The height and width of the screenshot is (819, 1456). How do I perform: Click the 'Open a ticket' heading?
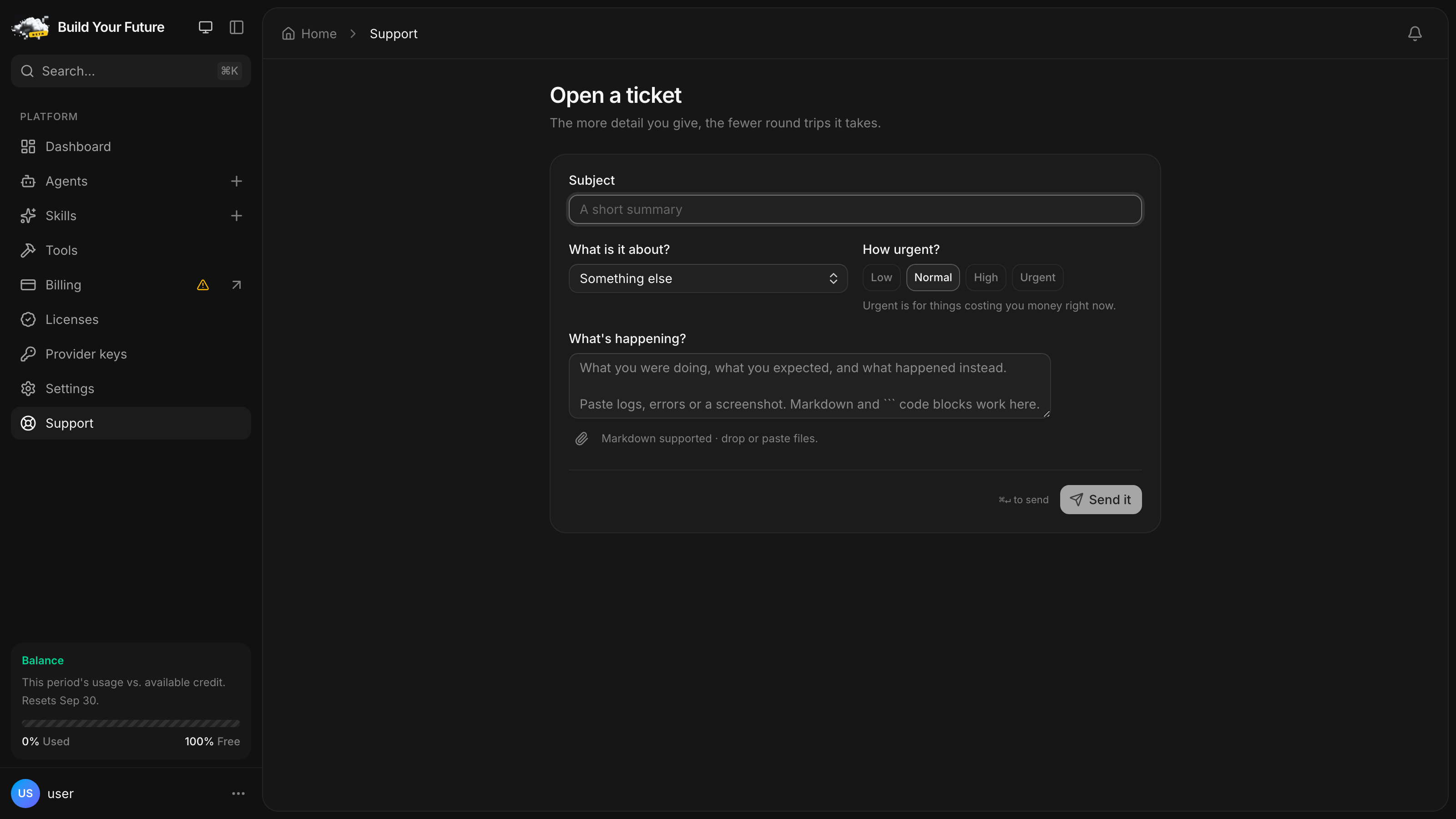pyautogui.click(x=616, y=96)
